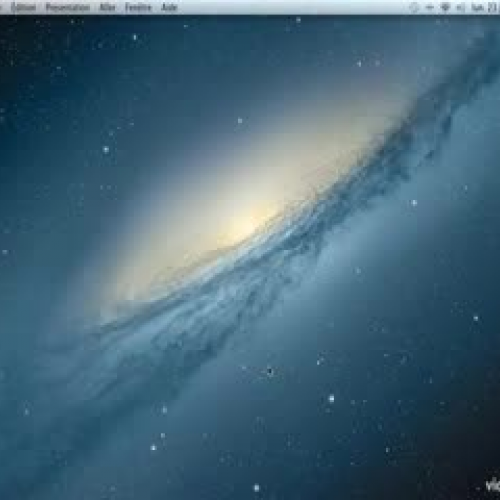Open the Fenêtre menu
Image resolution: width=500 pixels, height=500 pixels.
(x=138, y=7)
